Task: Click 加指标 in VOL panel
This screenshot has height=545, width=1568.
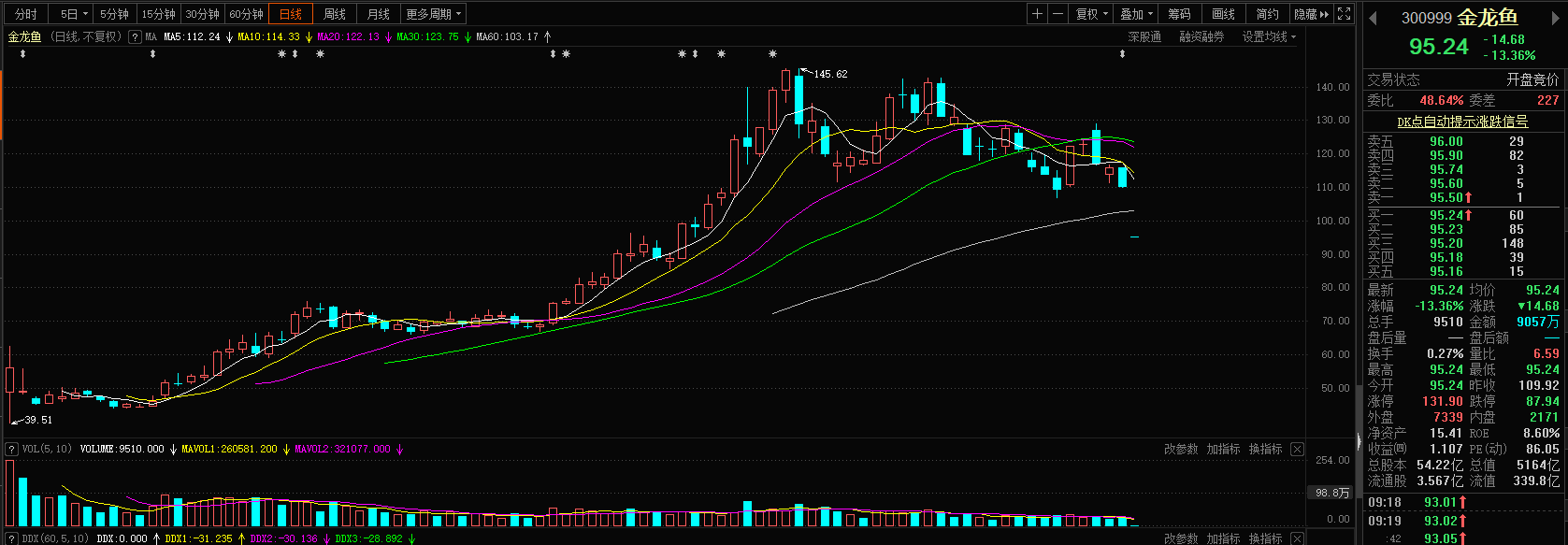Action: [x=1223, y=449]
